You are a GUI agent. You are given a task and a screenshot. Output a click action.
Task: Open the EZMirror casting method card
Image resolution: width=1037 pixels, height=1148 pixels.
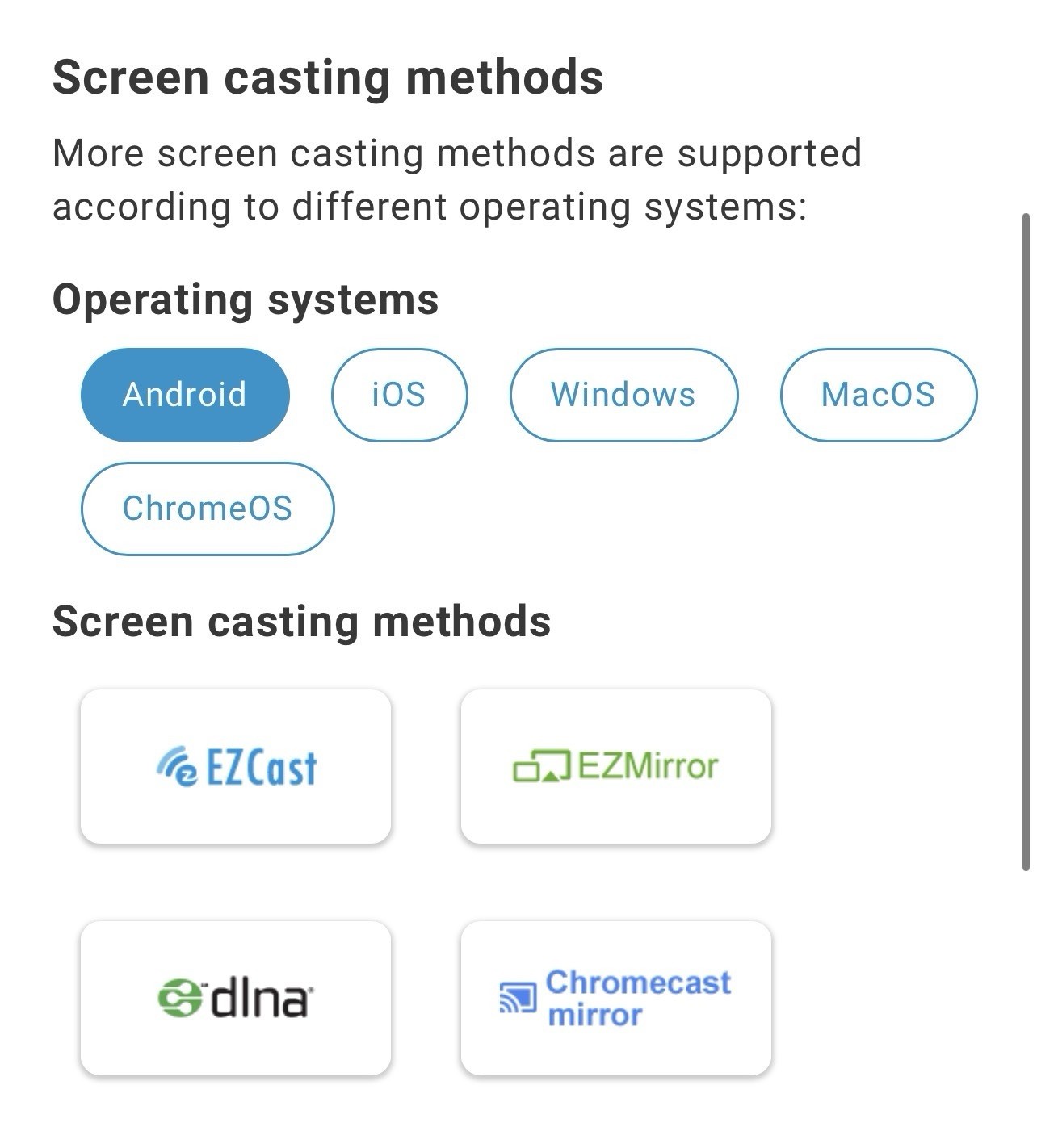pos(616,766)
